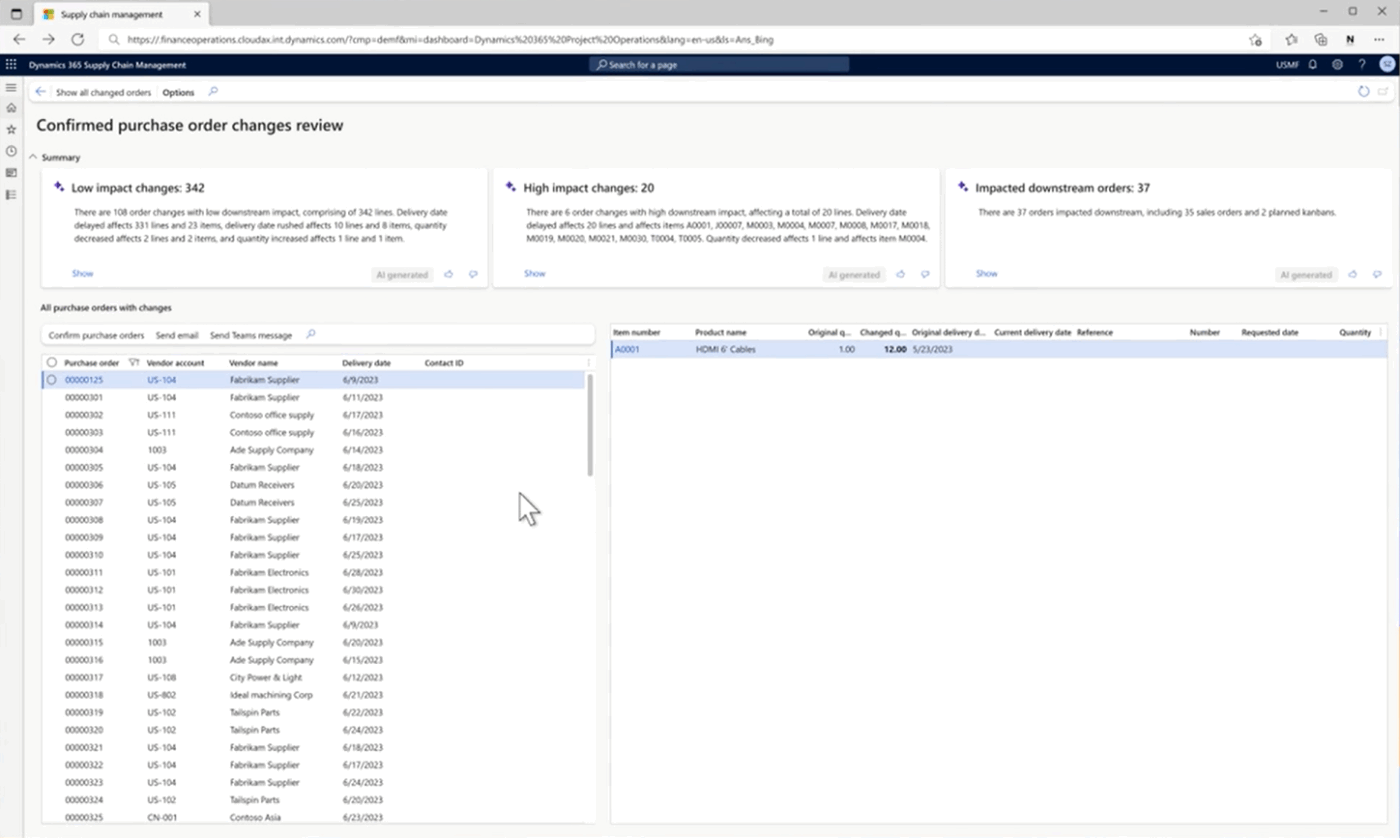
Task: Click Confirm purchase orders command
Action: click(96, 335)
